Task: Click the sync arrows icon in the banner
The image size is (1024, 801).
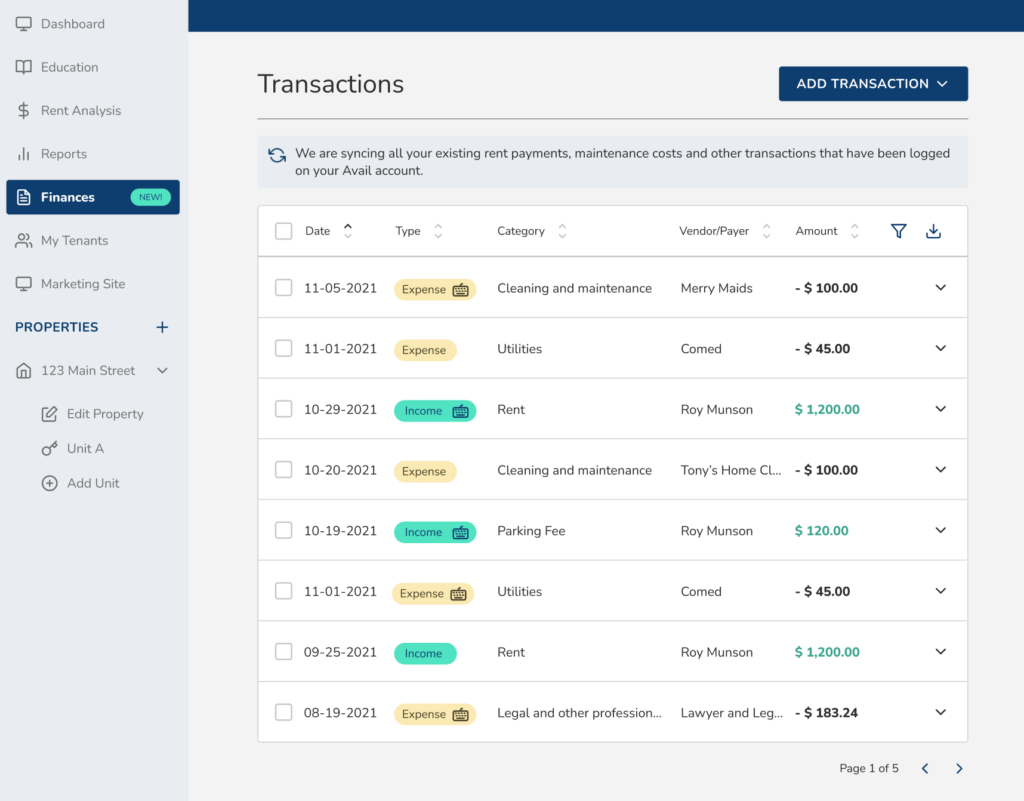Action: coord(275,155)
